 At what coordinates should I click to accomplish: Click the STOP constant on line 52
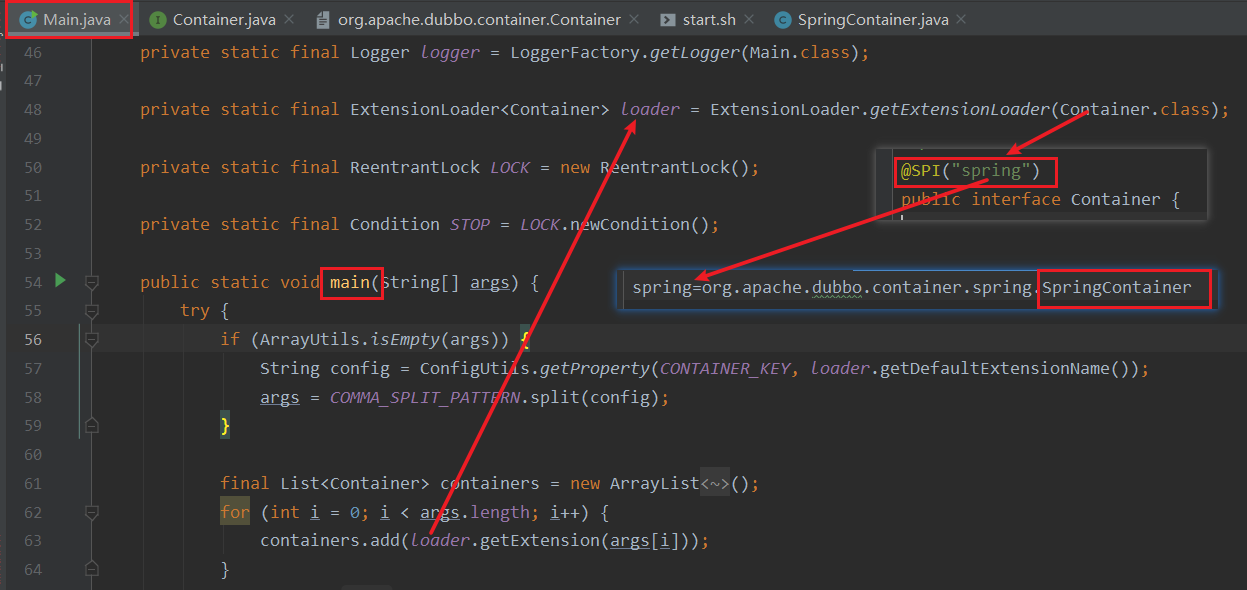coord(470,224)
